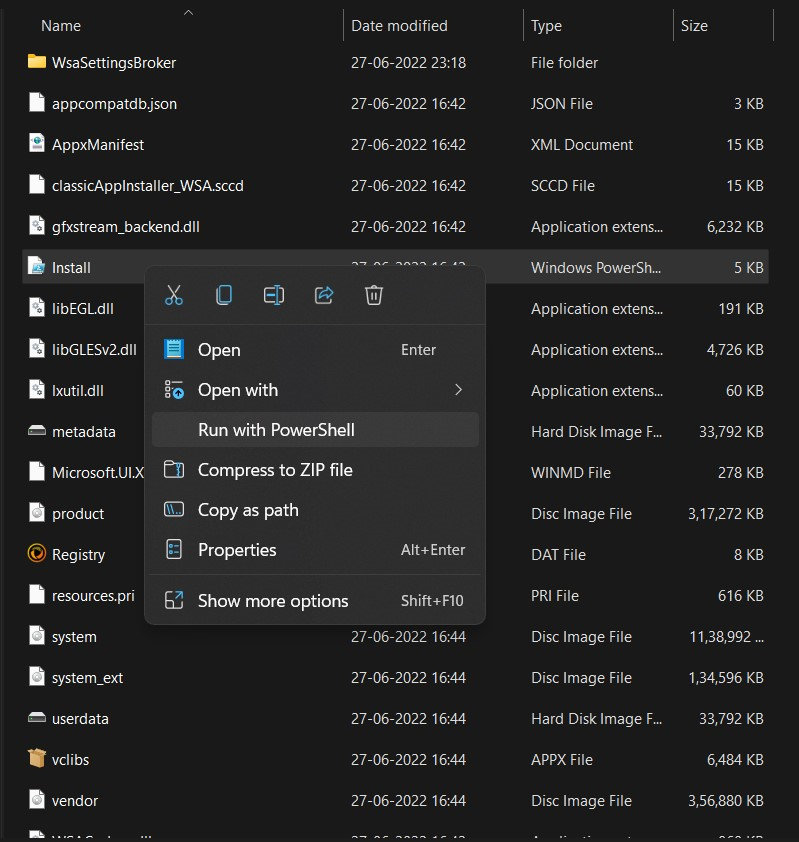Click the 27-06-2022 23:18 date cell
This screenshot has width=799, height=842.
click(408, 63)
